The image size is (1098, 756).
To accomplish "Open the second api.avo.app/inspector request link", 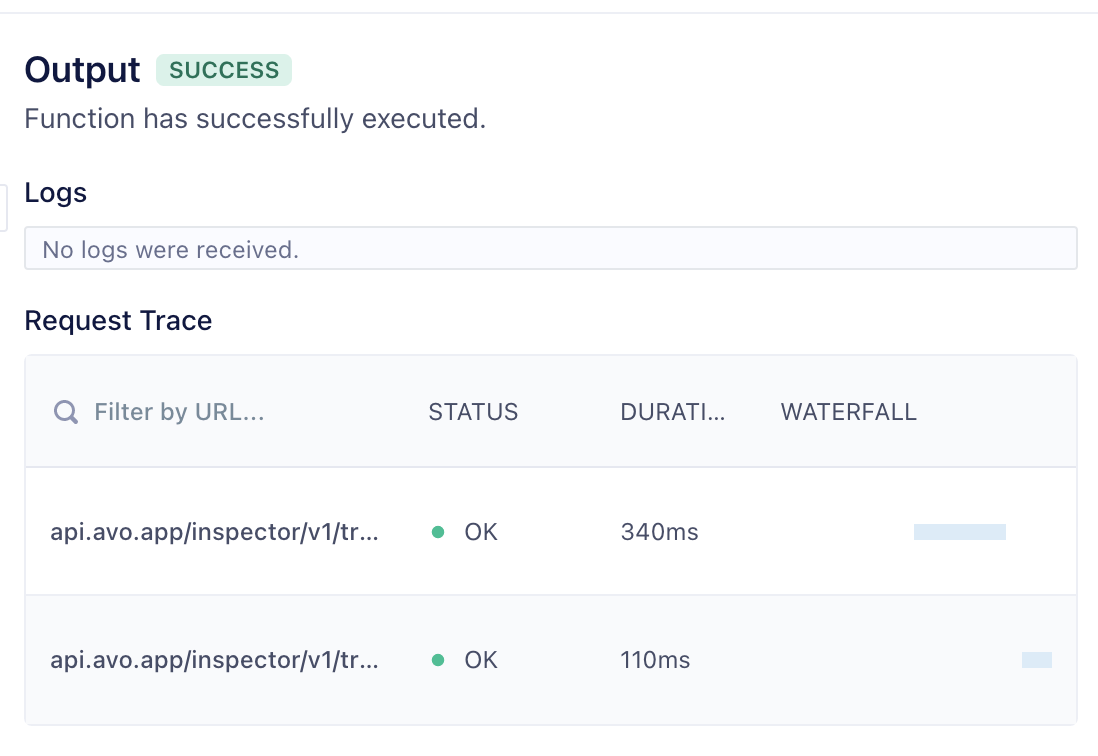I will pyautogui.click(x=216, y=660).
